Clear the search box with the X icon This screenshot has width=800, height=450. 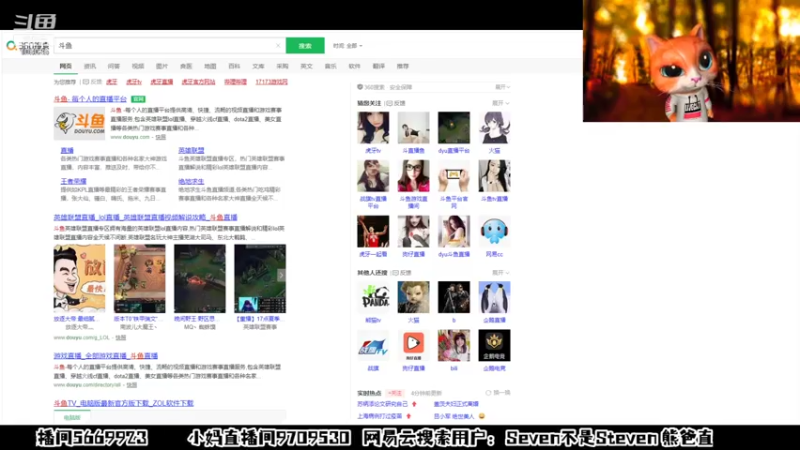278,45
